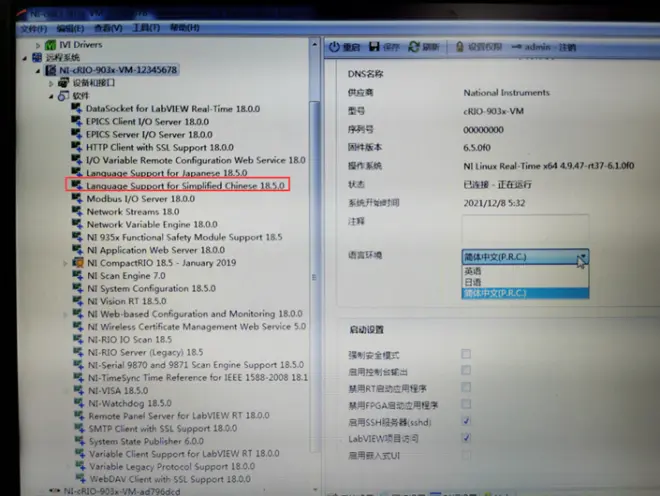Click icon beside HTTP Client with SSL Support
This screenshot has height=496, width=660.
[77, 147]
